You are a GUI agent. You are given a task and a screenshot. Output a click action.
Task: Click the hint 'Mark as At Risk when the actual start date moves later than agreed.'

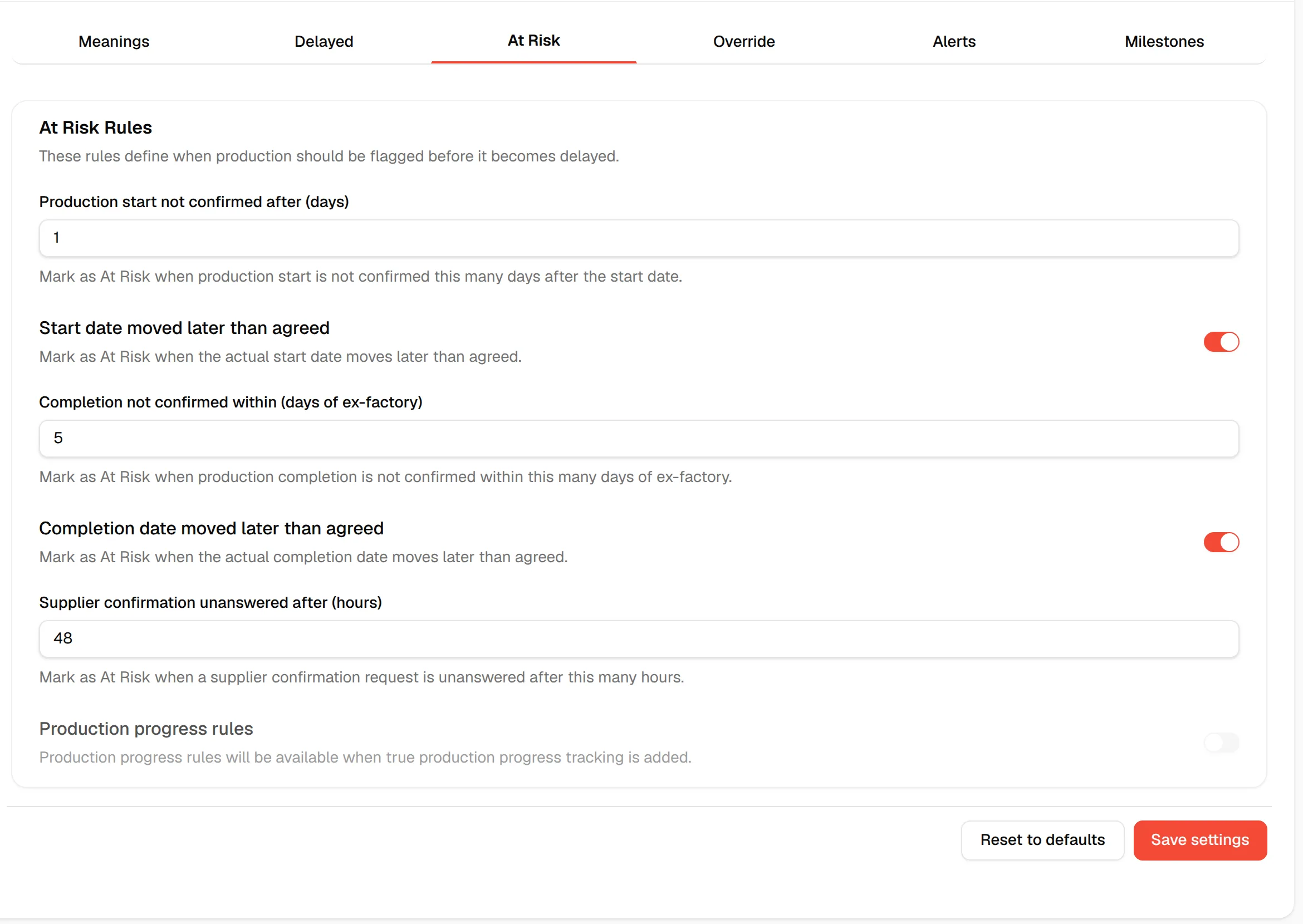click(281, 357)
